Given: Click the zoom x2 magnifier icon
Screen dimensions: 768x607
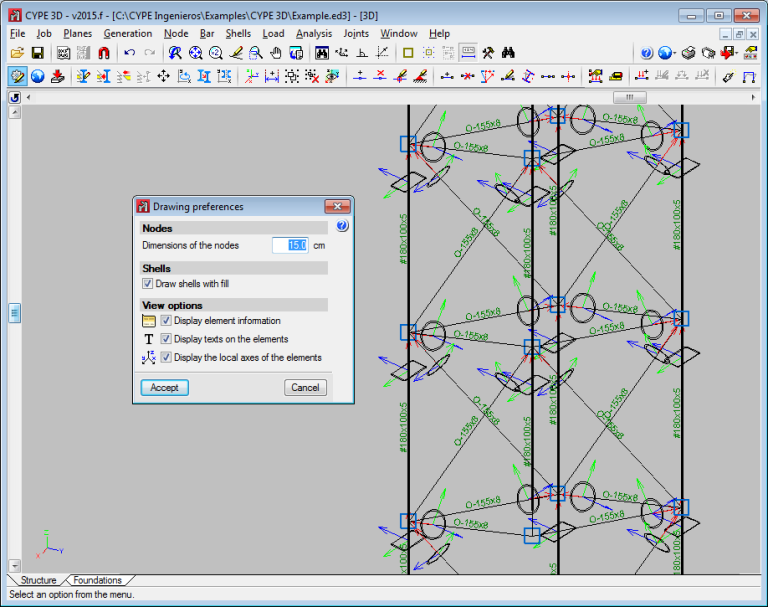Looking at the screenshot, I should click(216, 53).
